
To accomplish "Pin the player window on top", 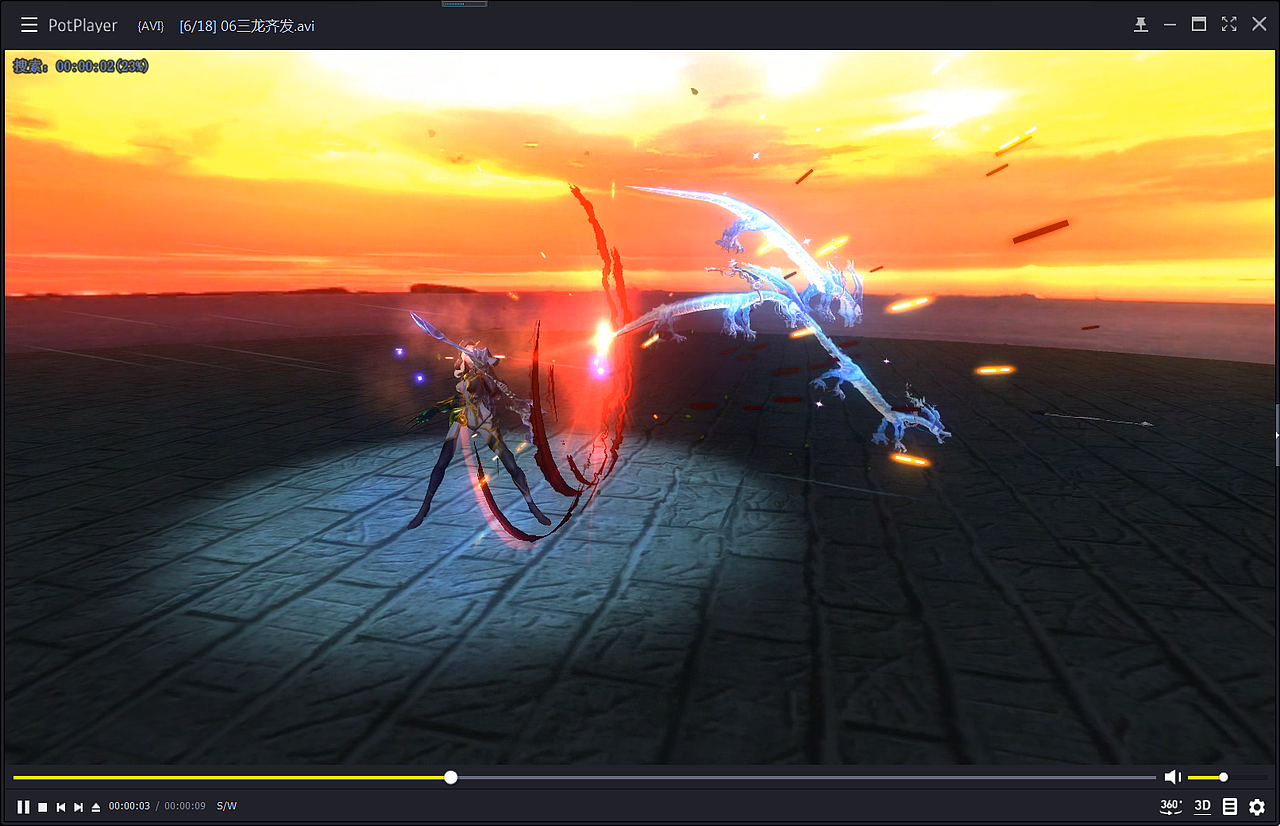I will 1141,24.
